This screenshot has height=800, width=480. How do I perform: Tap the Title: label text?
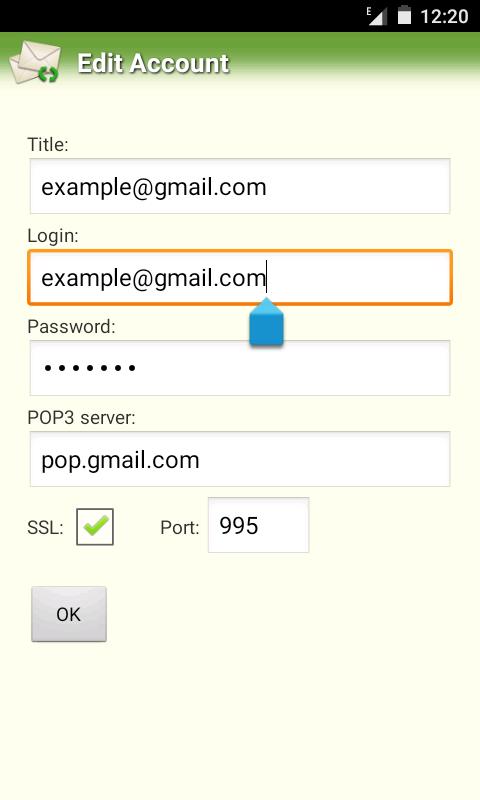coord(47,144)
